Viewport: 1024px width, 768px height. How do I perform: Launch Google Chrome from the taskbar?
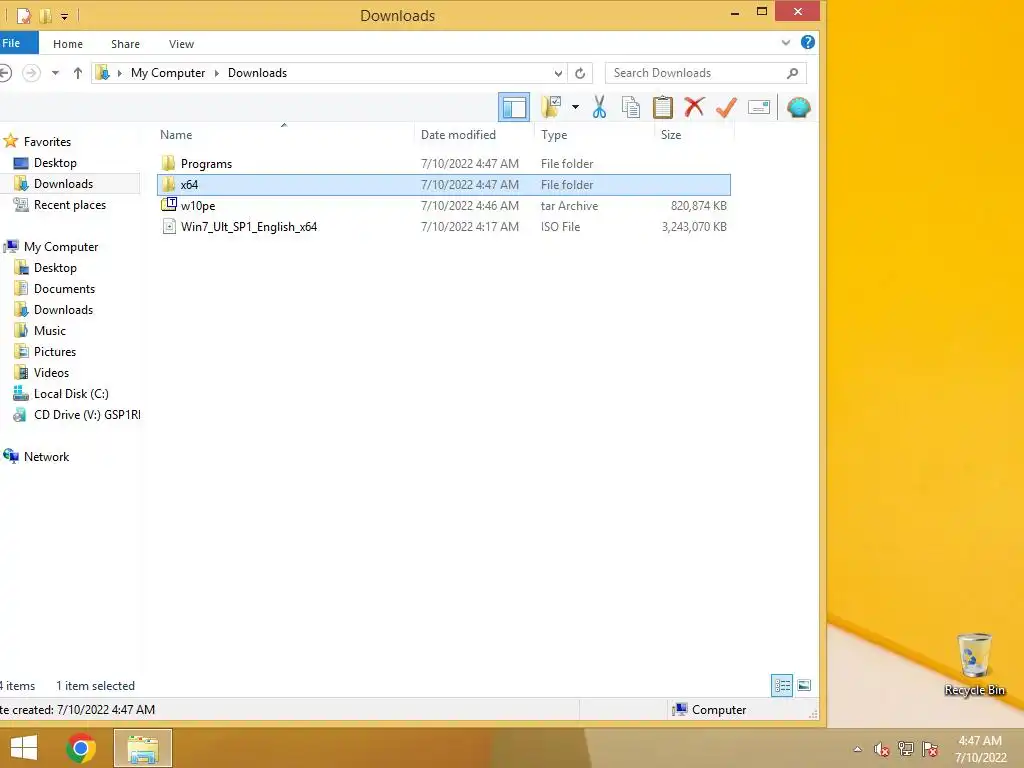[x=81, y=748]
